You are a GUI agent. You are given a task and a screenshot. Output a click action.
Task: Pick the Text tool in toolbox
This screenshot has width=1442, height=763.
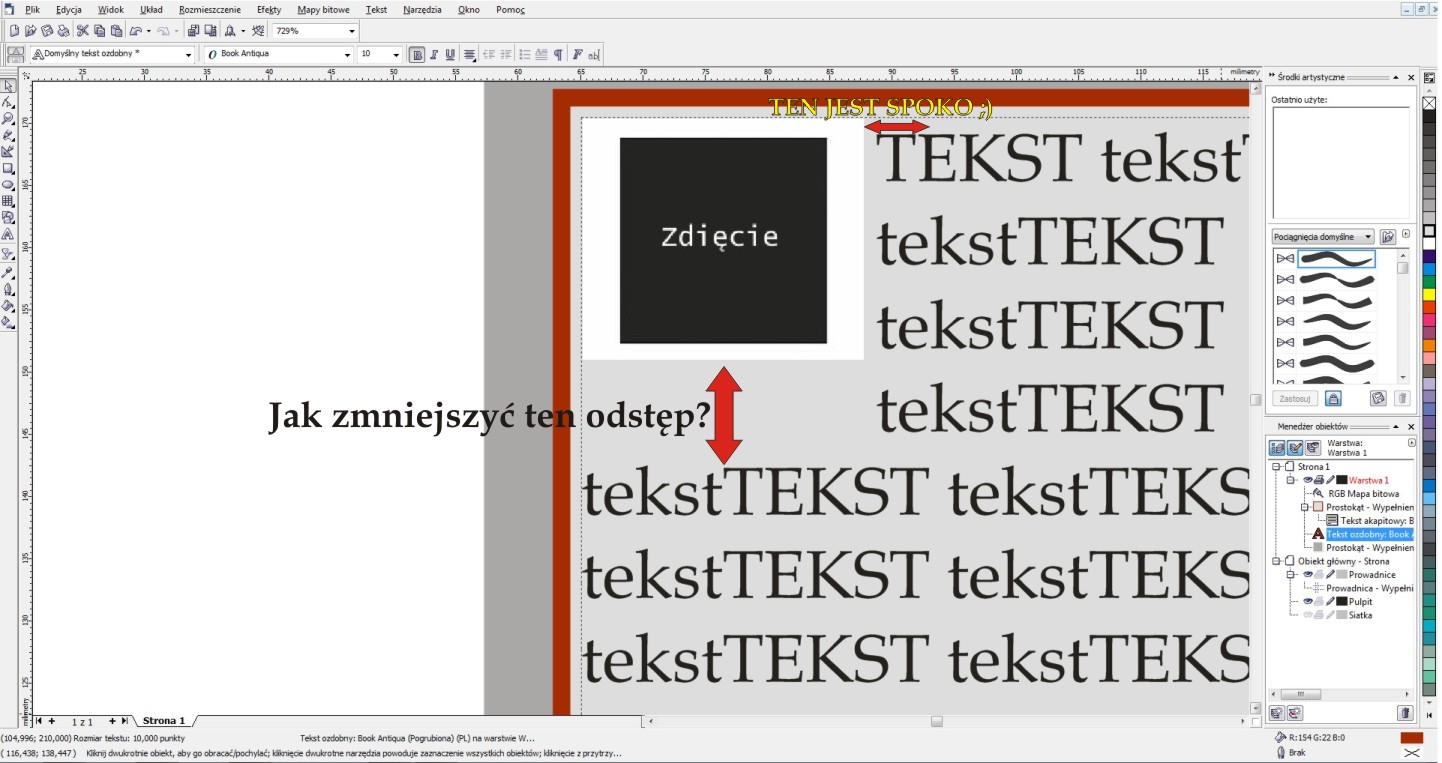click(8, 235)
